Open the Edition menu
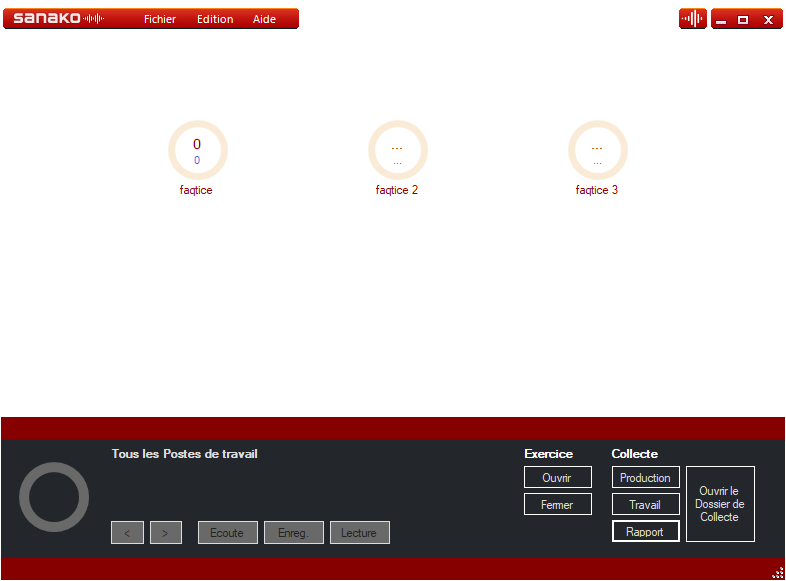 [x=215, y=19]
